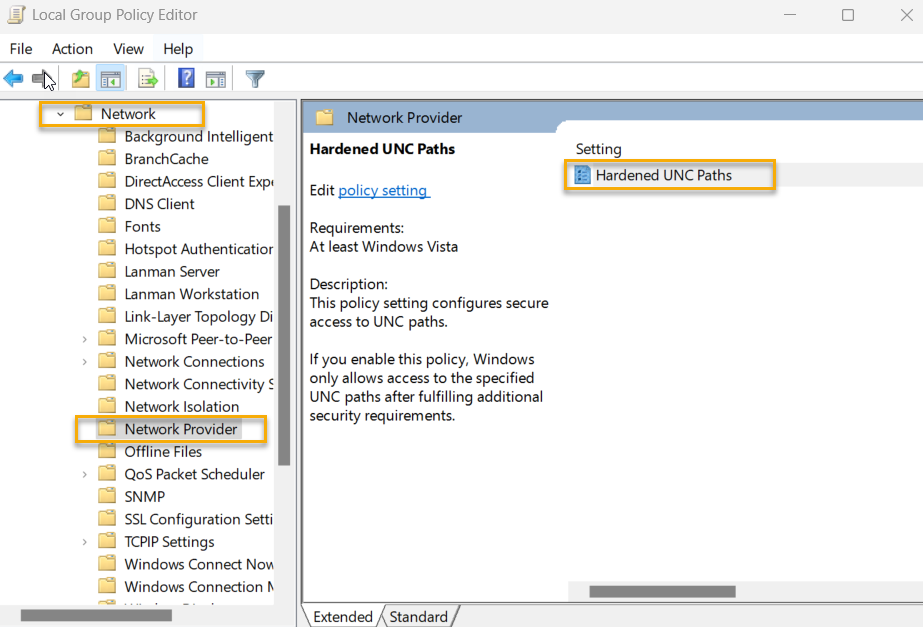Toggle the Show/Hide Console Tree icon
The width and height of the screenshot is (923, 627).
pyautogui.click(x=110, y=78)
